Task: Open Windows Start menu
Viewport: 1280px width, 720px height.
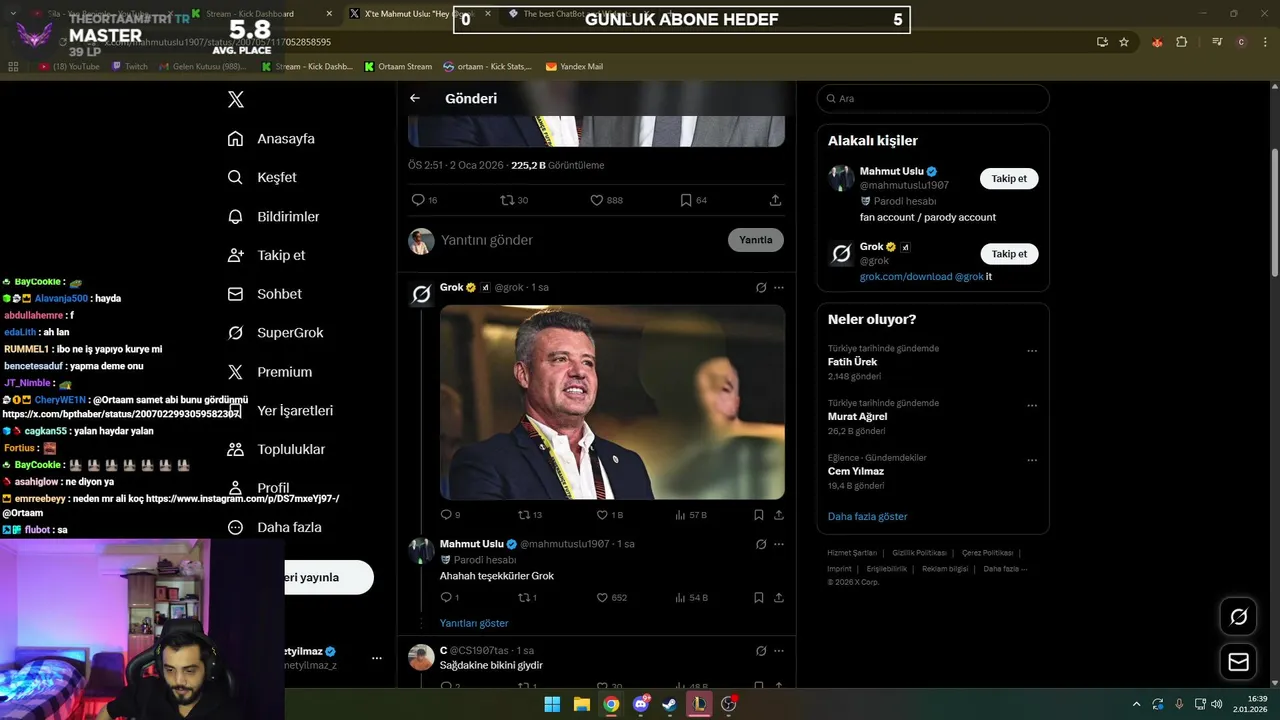Action: click(x=552, y=704)
